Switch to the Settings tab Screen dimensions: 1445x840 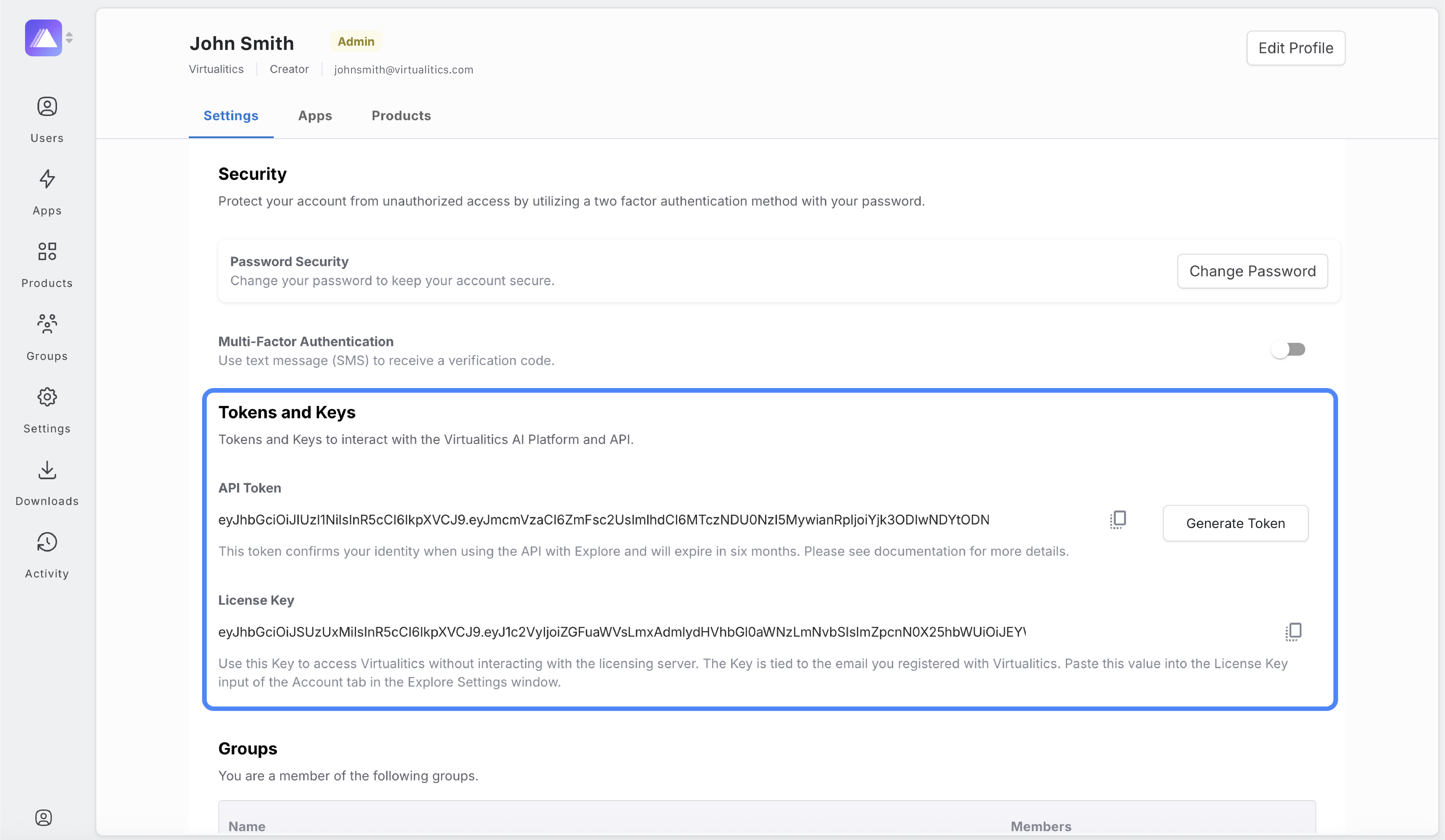(x=231, y=115)
